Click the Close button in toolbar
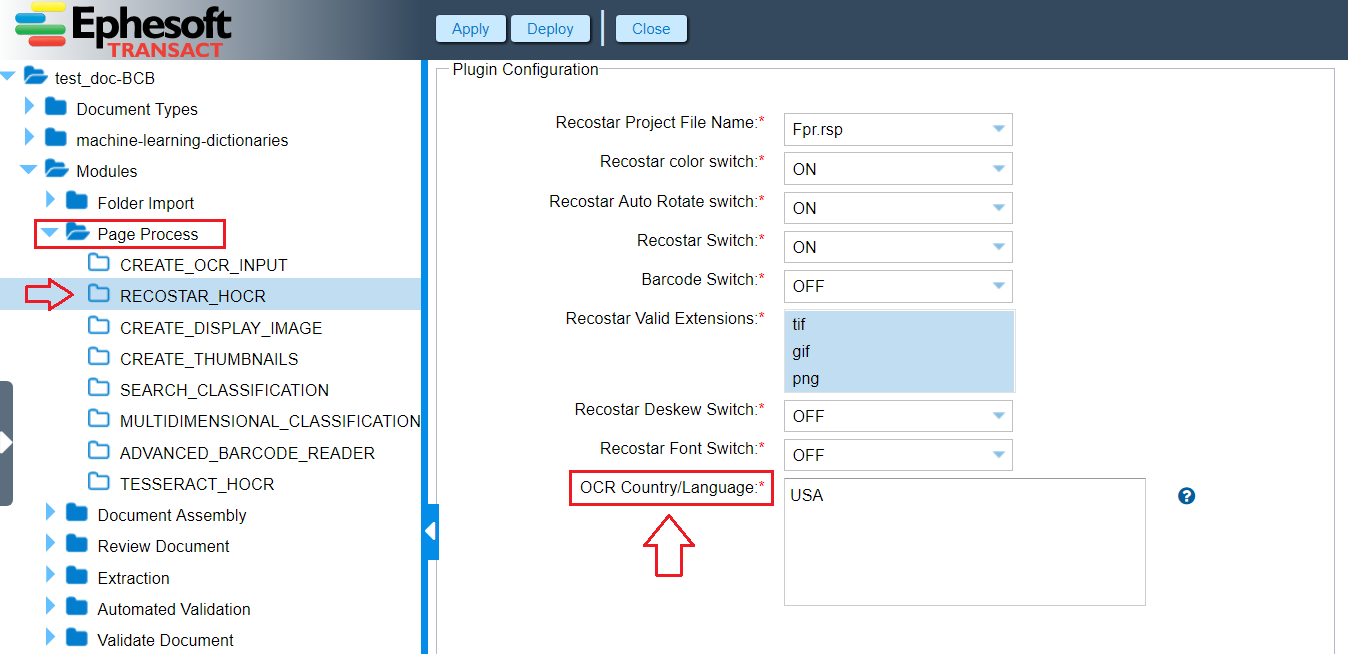This screenshot has width=1348, height=654. (x=651, y=29)
